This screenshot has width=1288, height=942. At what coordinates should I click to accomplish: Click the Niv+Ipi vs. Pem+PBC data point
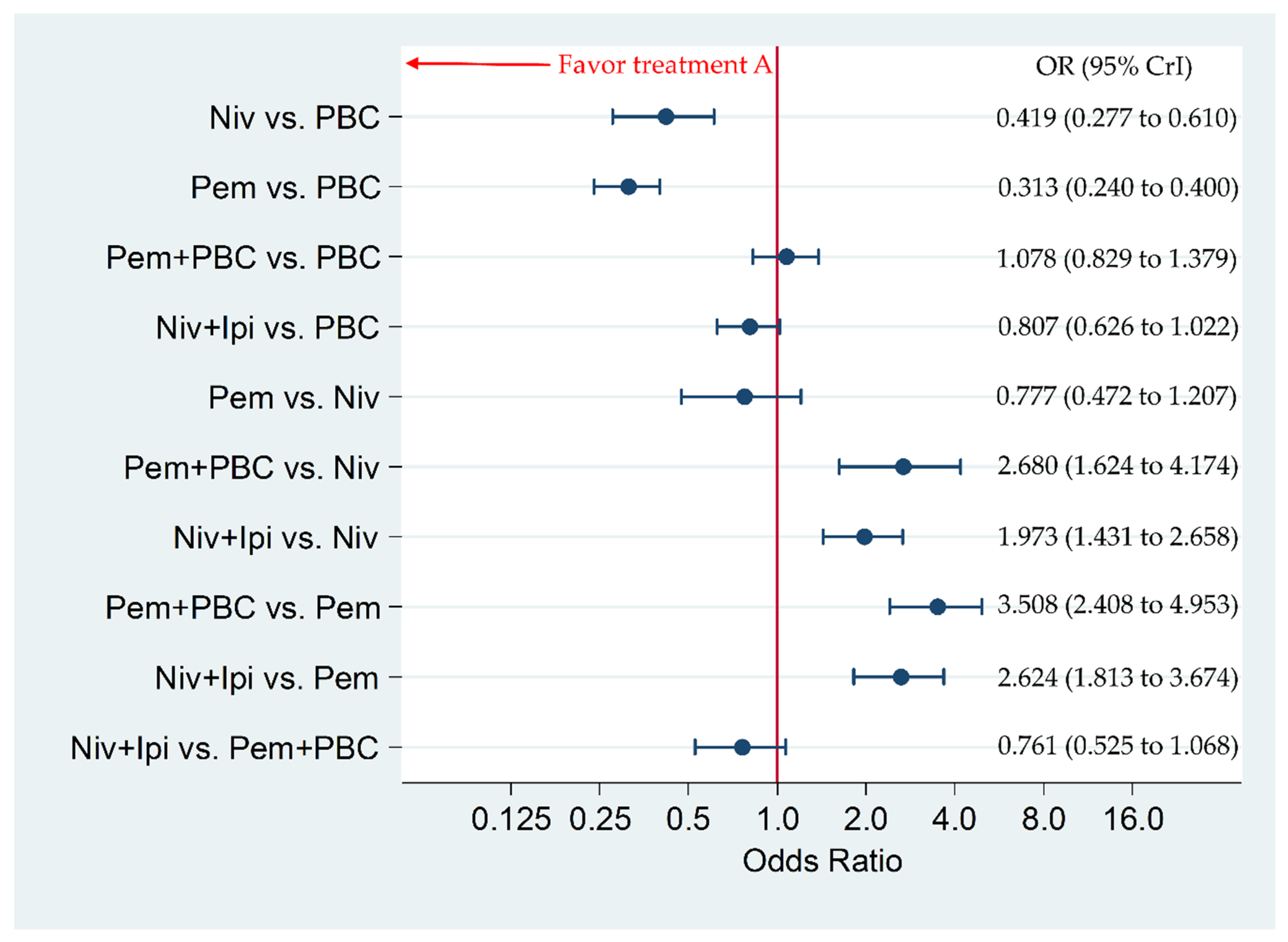[x=742, y=747]
